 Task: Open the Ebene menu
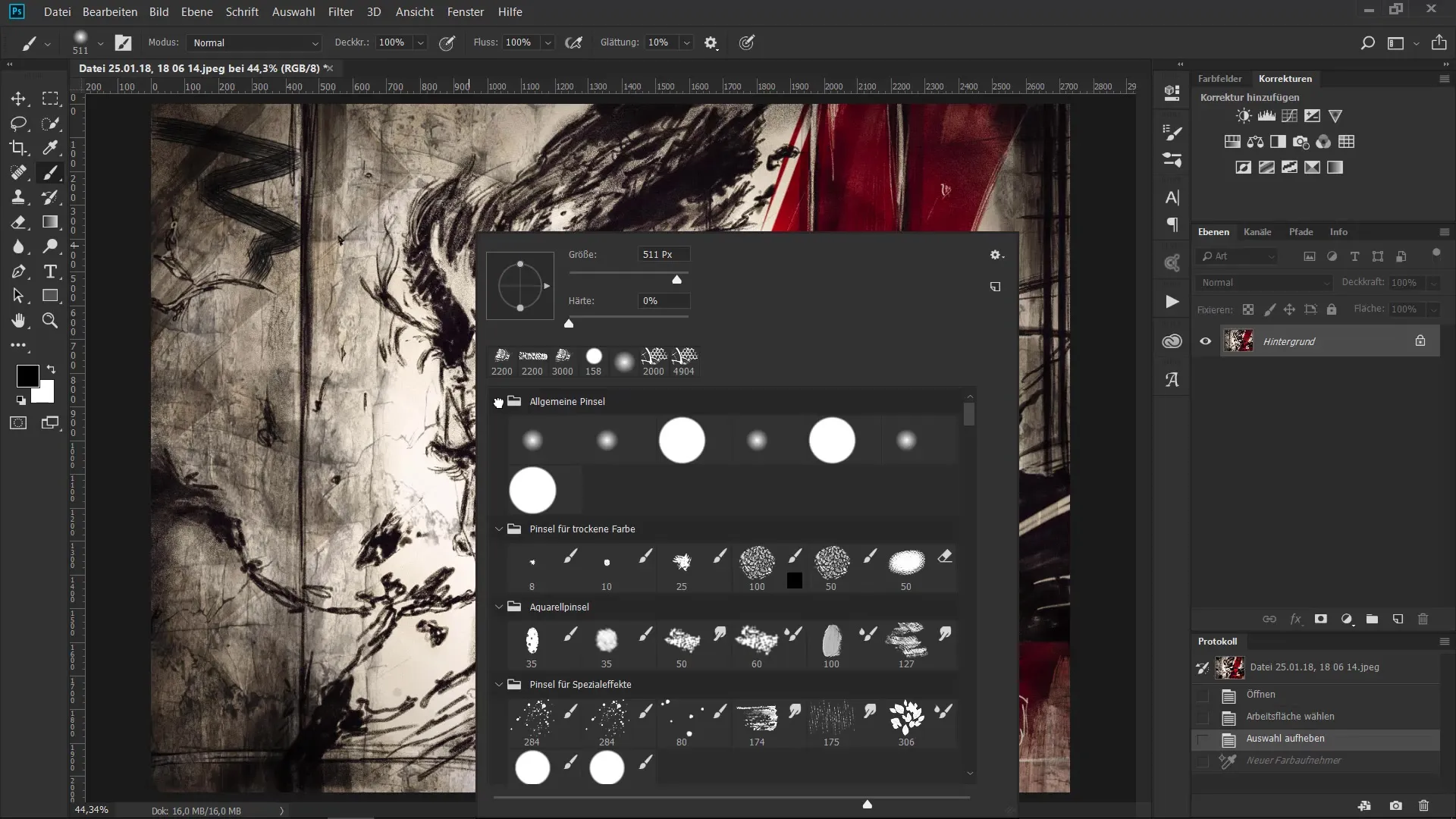click(196, 12)
